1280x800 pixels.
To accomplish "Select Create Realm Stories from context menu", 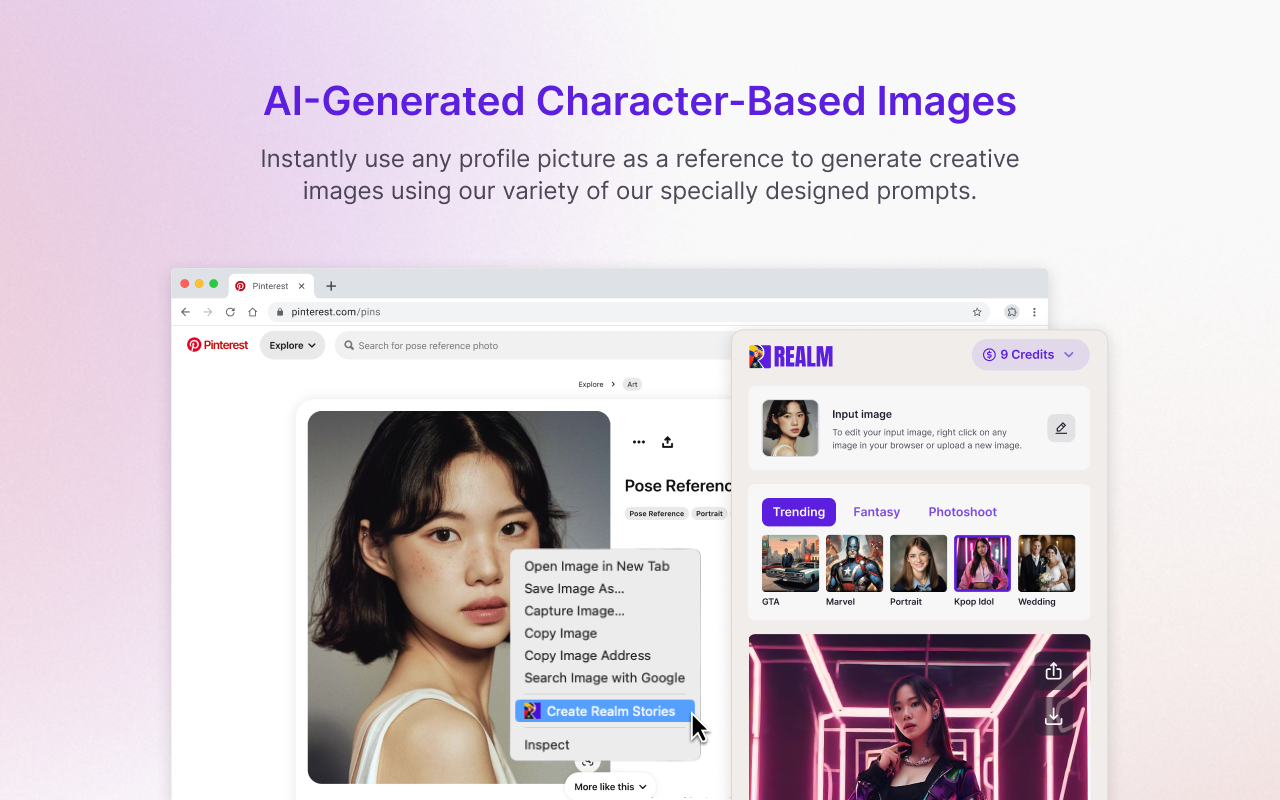I will point(604,710).
